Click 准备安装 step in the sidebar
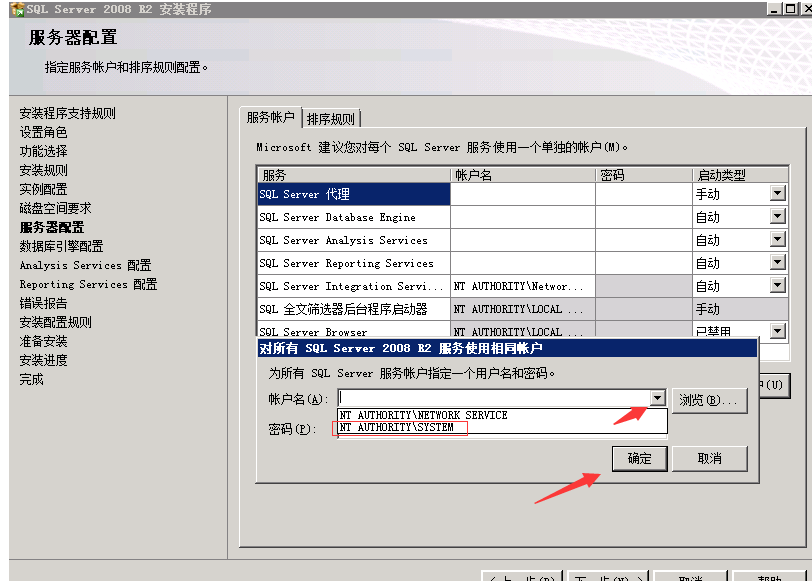 [x=44, y=341]
